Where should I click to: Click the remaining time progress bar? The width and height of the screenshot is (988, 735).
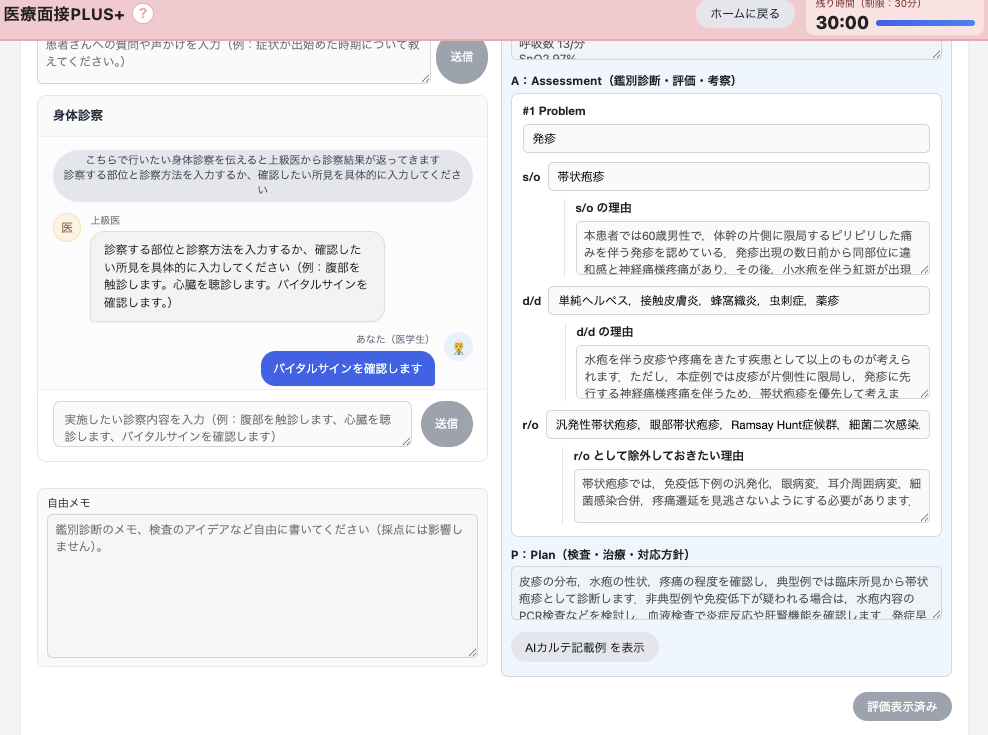(x=925, y=23)
